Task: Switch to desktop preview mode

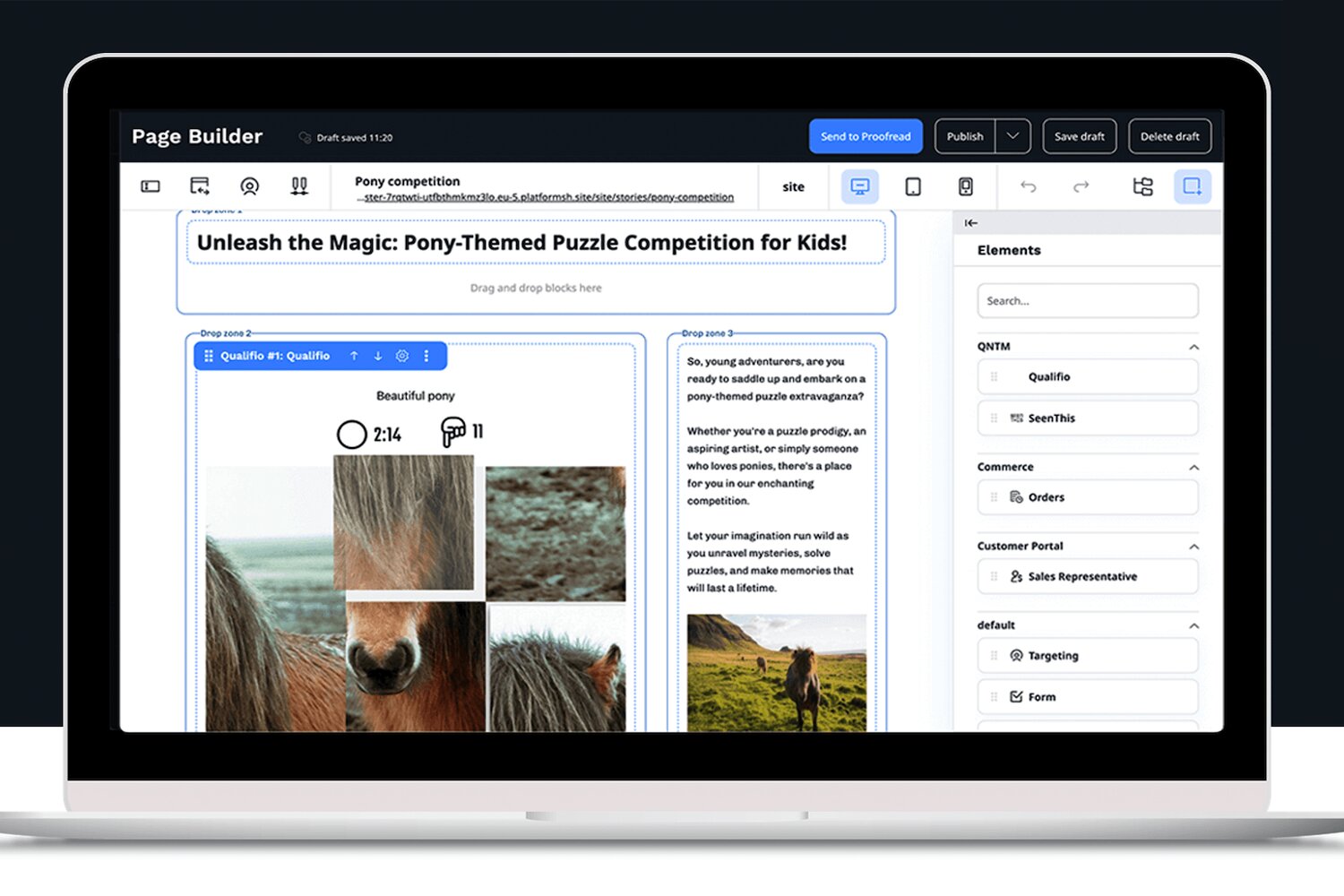Action: click(859, 186)
